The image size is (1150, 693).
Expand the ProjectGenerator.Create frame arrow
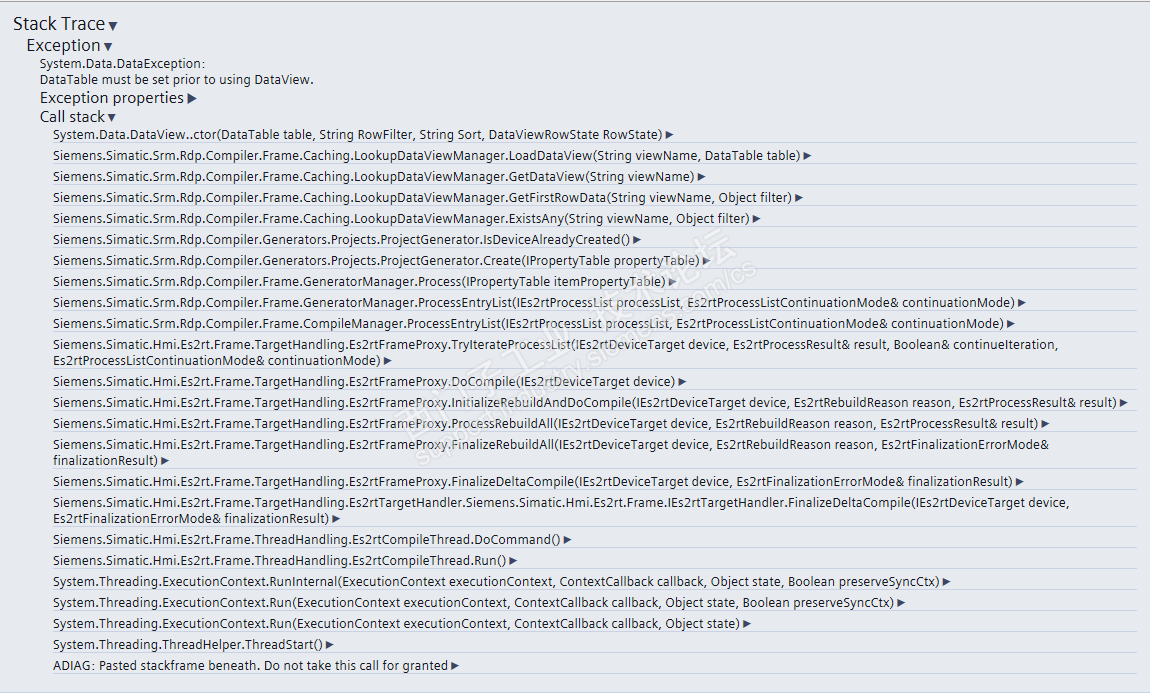point(707,261)
